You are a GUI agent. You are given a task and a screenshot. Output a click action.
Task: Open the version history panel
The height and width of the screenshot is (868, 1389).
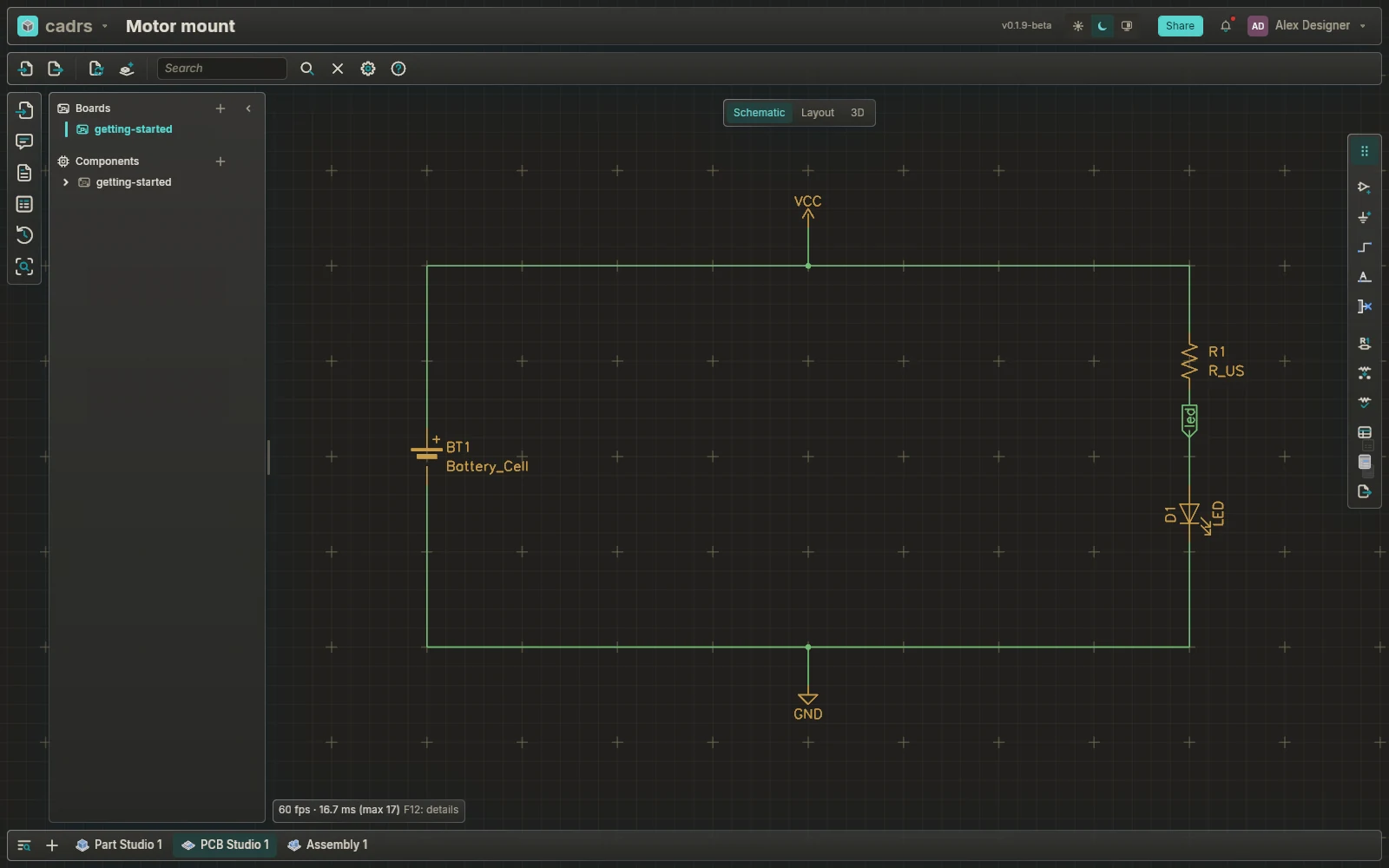tap(24, 235)
